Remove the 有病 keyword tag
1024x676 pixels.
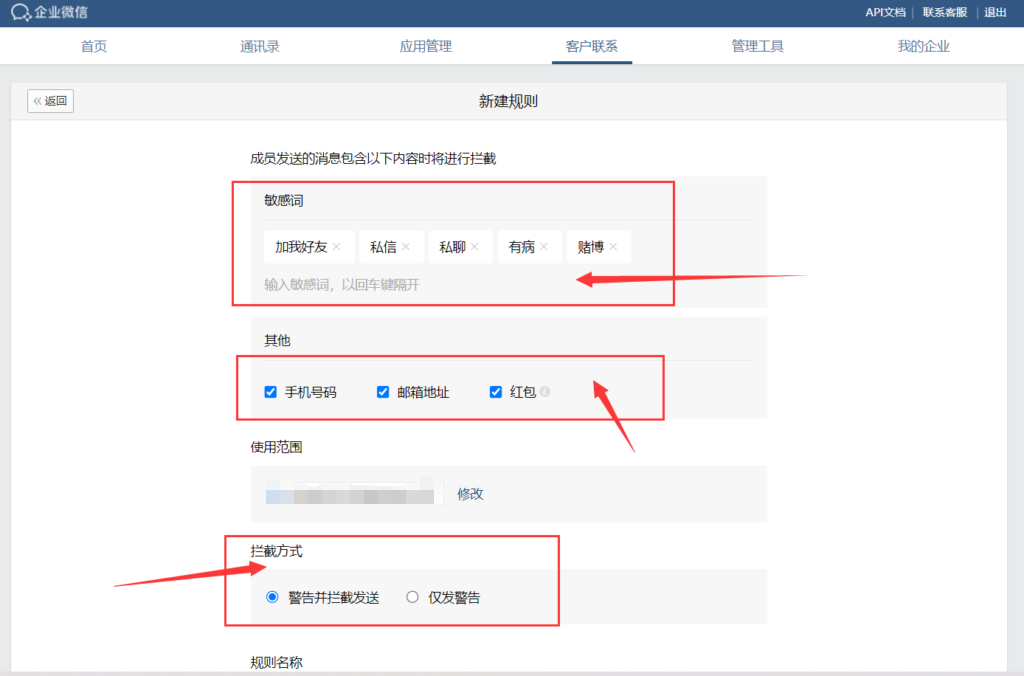tap(544, 247)
